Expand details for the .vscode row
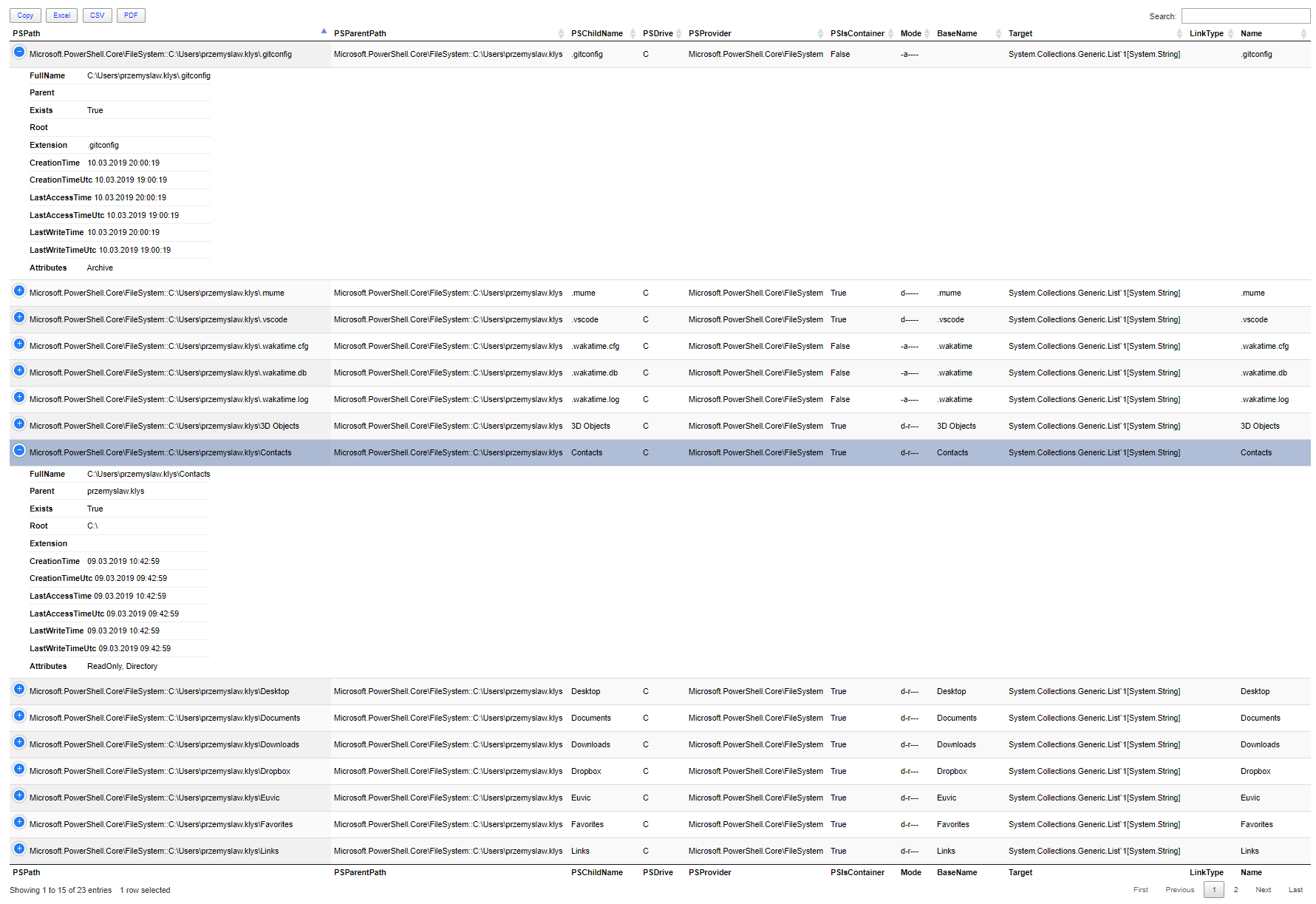 coord(19,318)
